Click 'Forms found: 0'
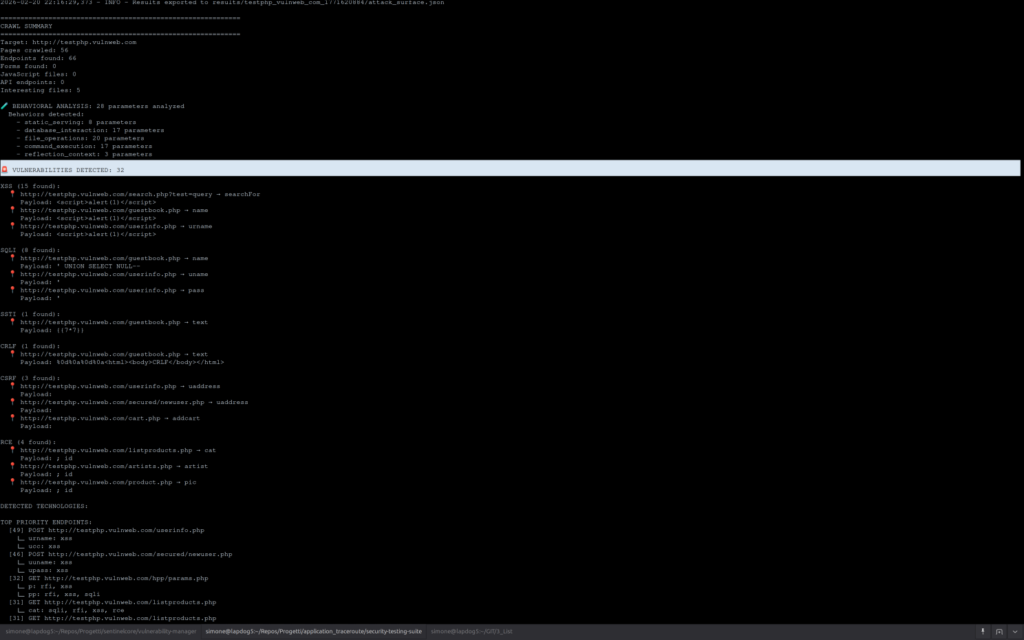Image resolution: width=1024 pixels, height=640 pixels. tap(28, 66)
